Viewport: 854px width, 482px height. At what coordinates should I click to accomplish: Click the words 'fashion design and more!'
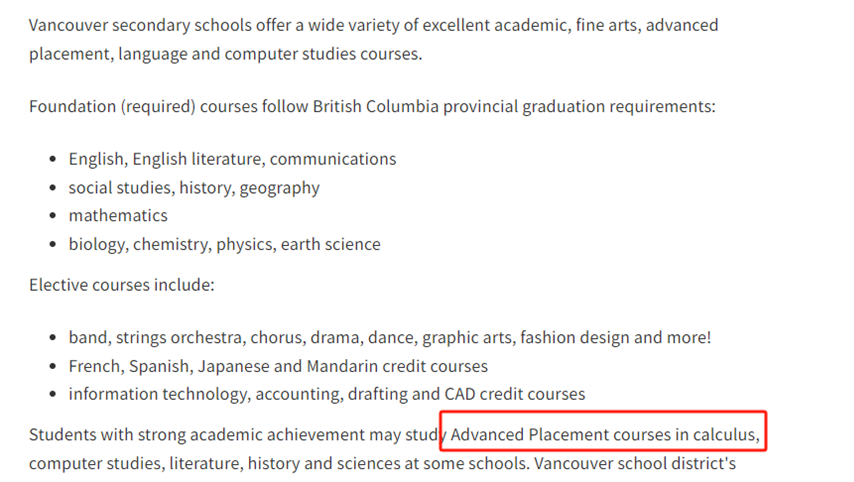615,338
